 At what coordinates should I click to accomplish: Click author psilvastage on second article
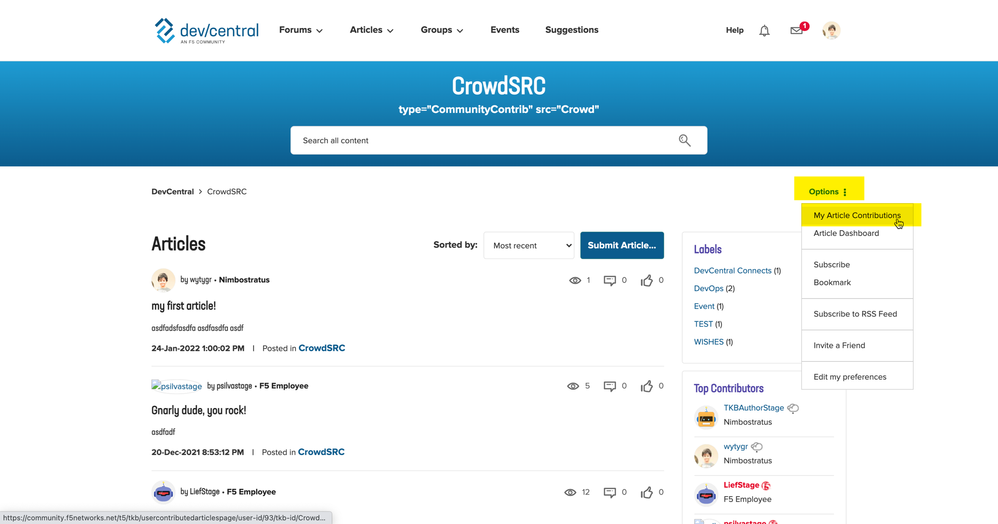coord(234,386)
